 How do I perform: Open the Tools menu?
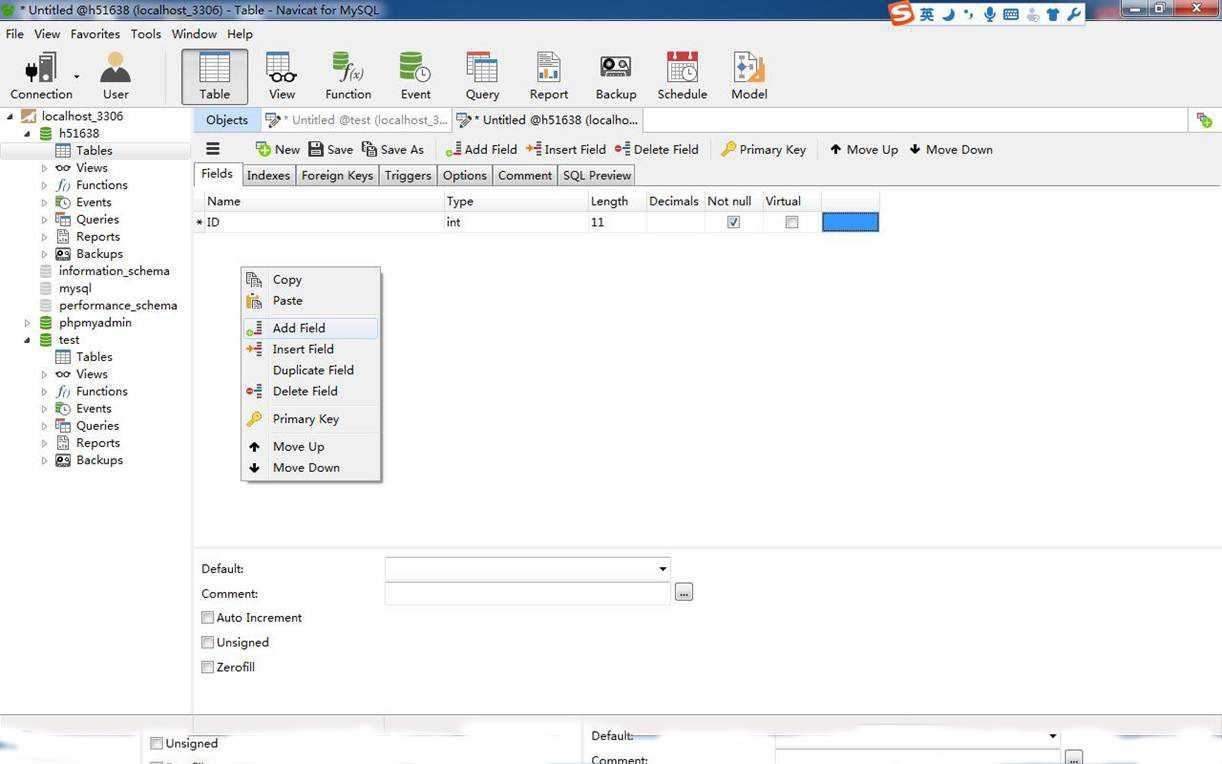click(x=145, y=34)
